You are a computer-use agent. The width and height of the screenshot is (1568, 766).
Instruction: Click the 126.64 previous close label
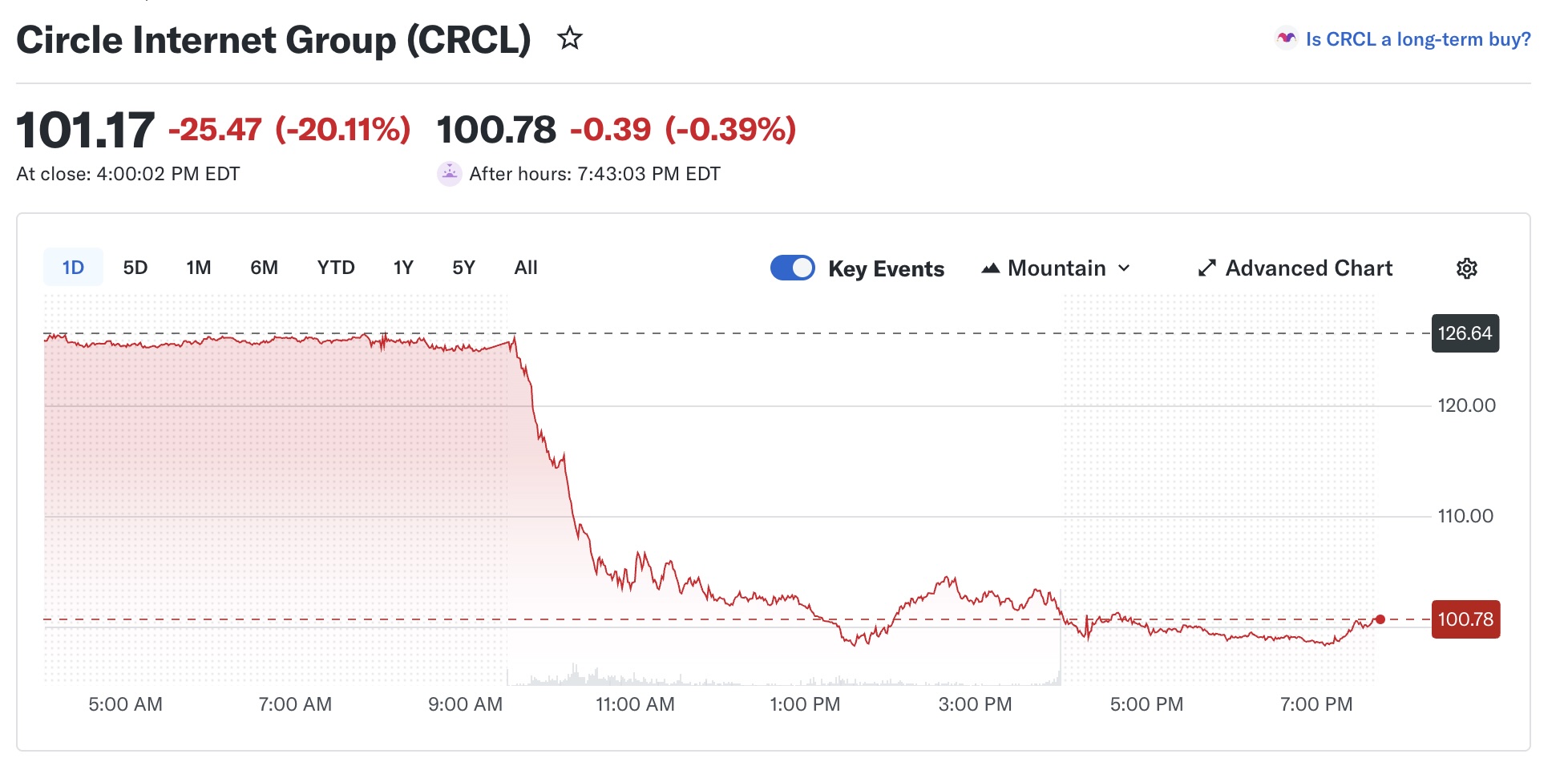click(1465, 333)
